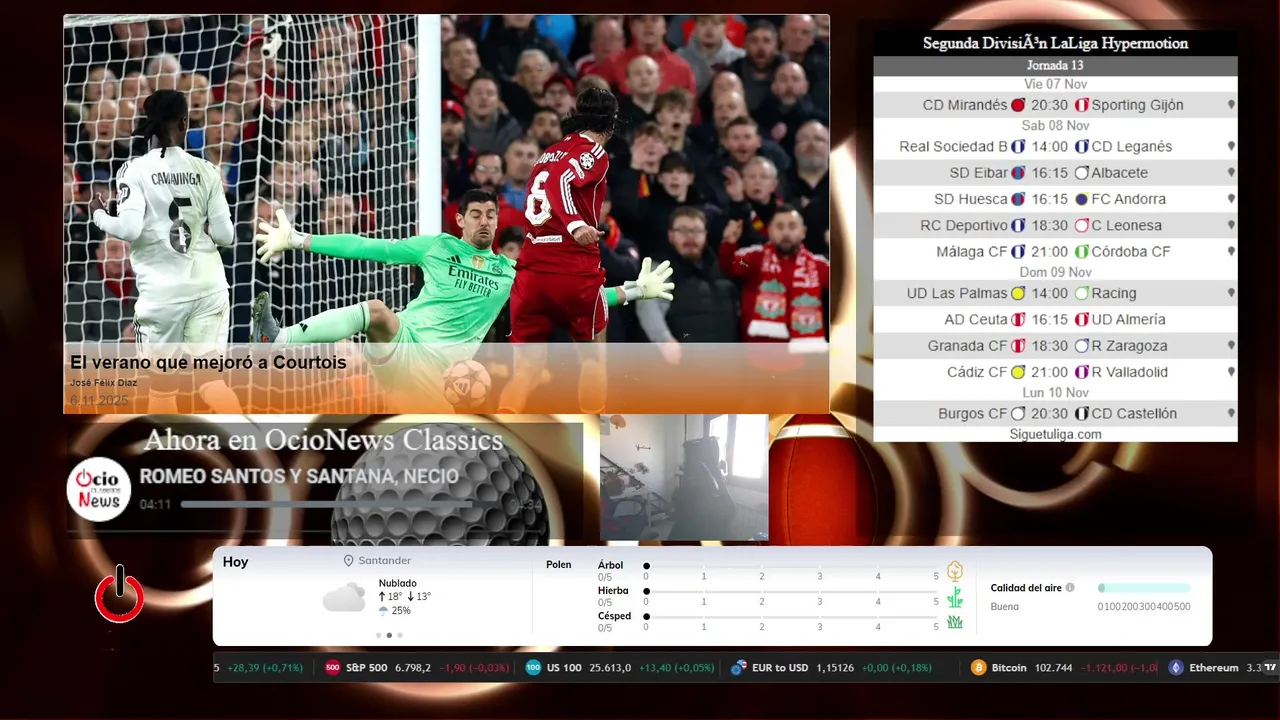
Task: Click the CD Mirandés team crest
Action: (x=1018, y=105)
